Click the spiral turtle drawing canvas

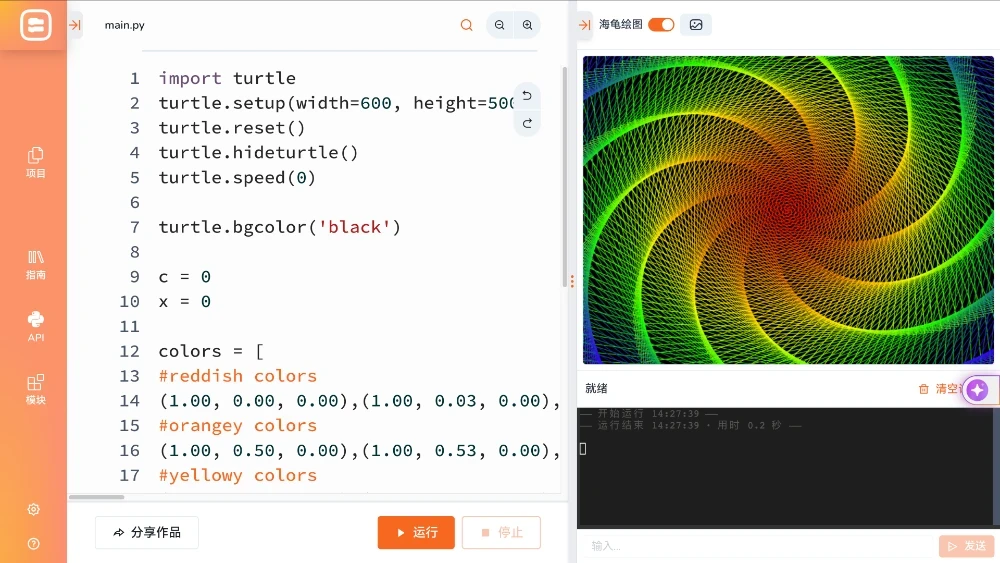tap(788, 210)
